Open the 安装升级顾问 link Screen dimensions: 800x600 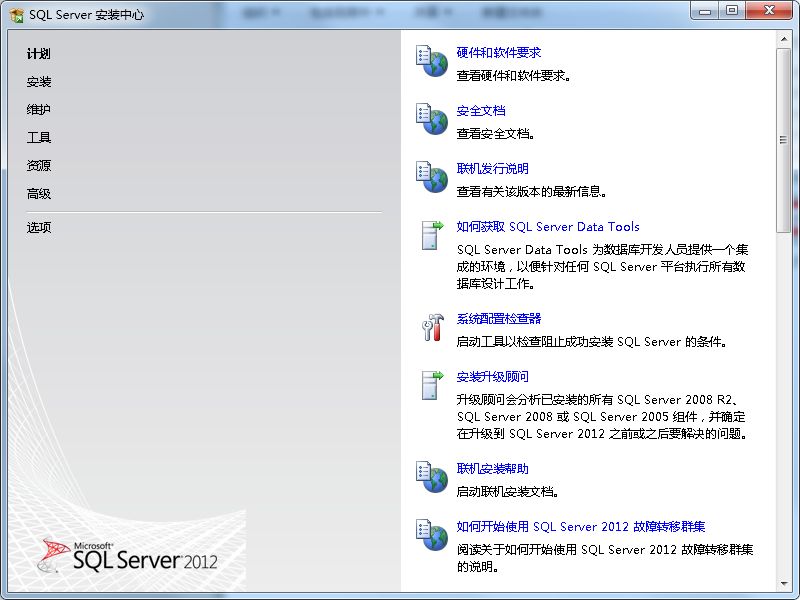(492, 377)
